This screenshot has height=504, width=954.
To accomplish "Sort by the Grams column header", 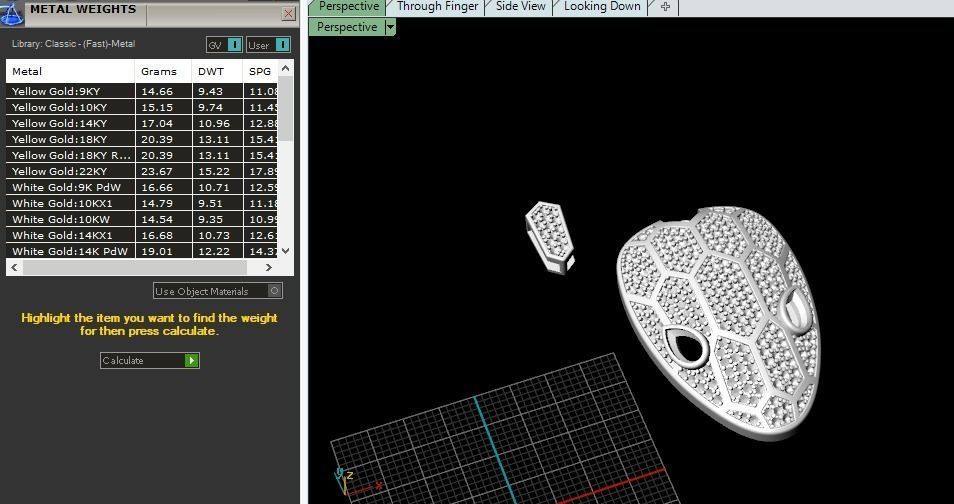I will pos(163,71).
